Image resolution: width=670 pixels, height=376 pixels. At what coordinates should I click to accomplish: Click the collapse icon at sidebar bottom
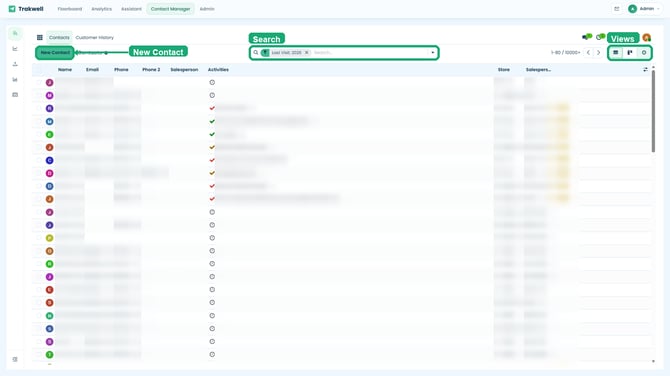(15, 359)
